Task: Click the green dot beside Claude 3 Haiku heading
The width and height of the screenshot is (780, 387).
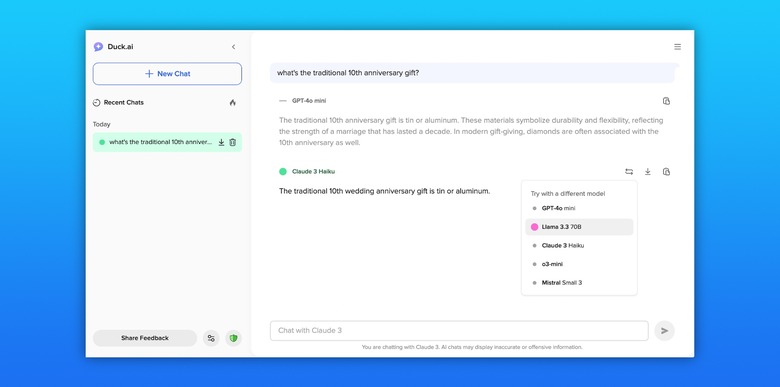Action: point(283,172)
